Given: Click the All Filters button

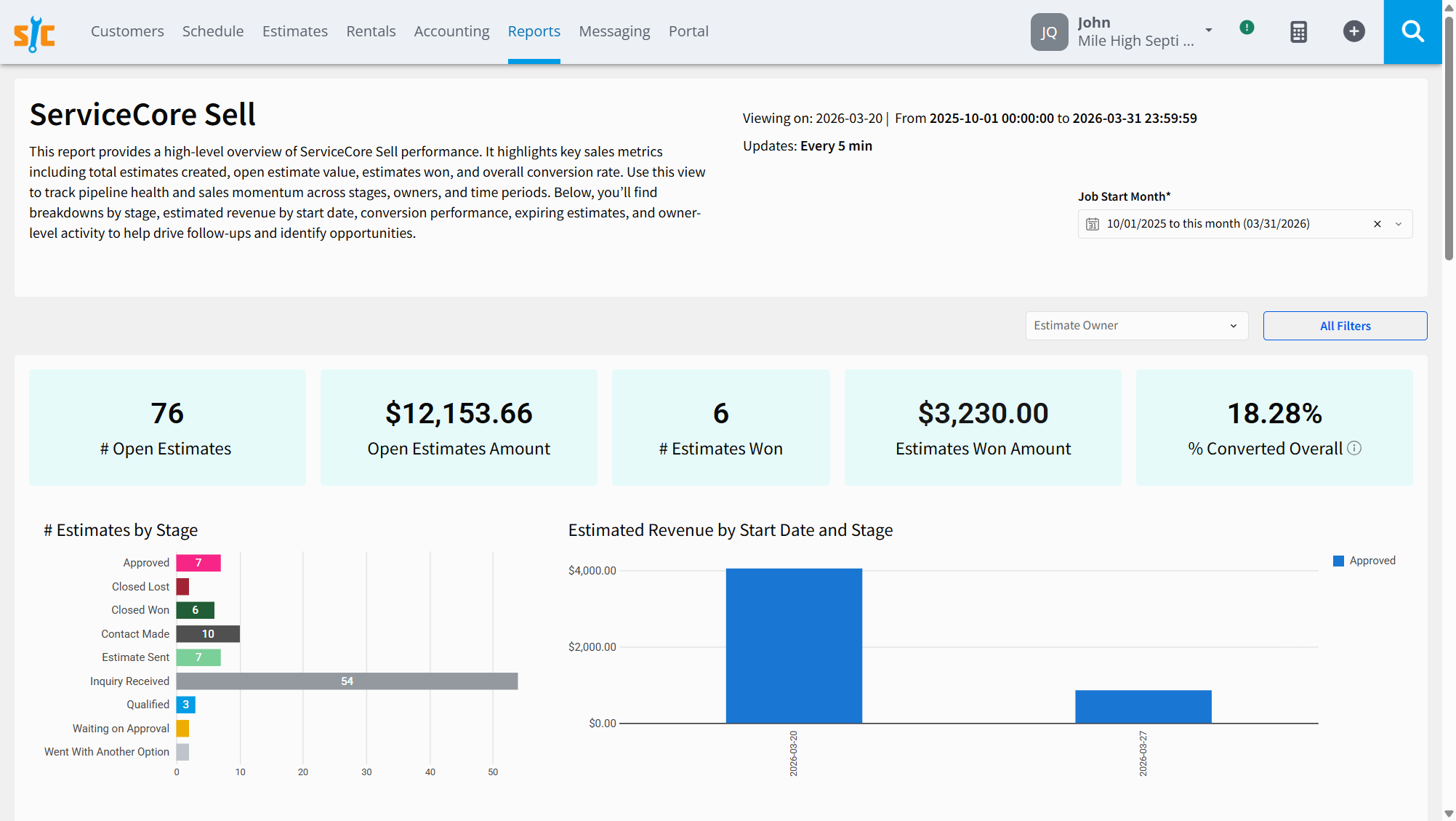Looking at the screenshot, I should pyautogui.click(x=1345, y=326).
